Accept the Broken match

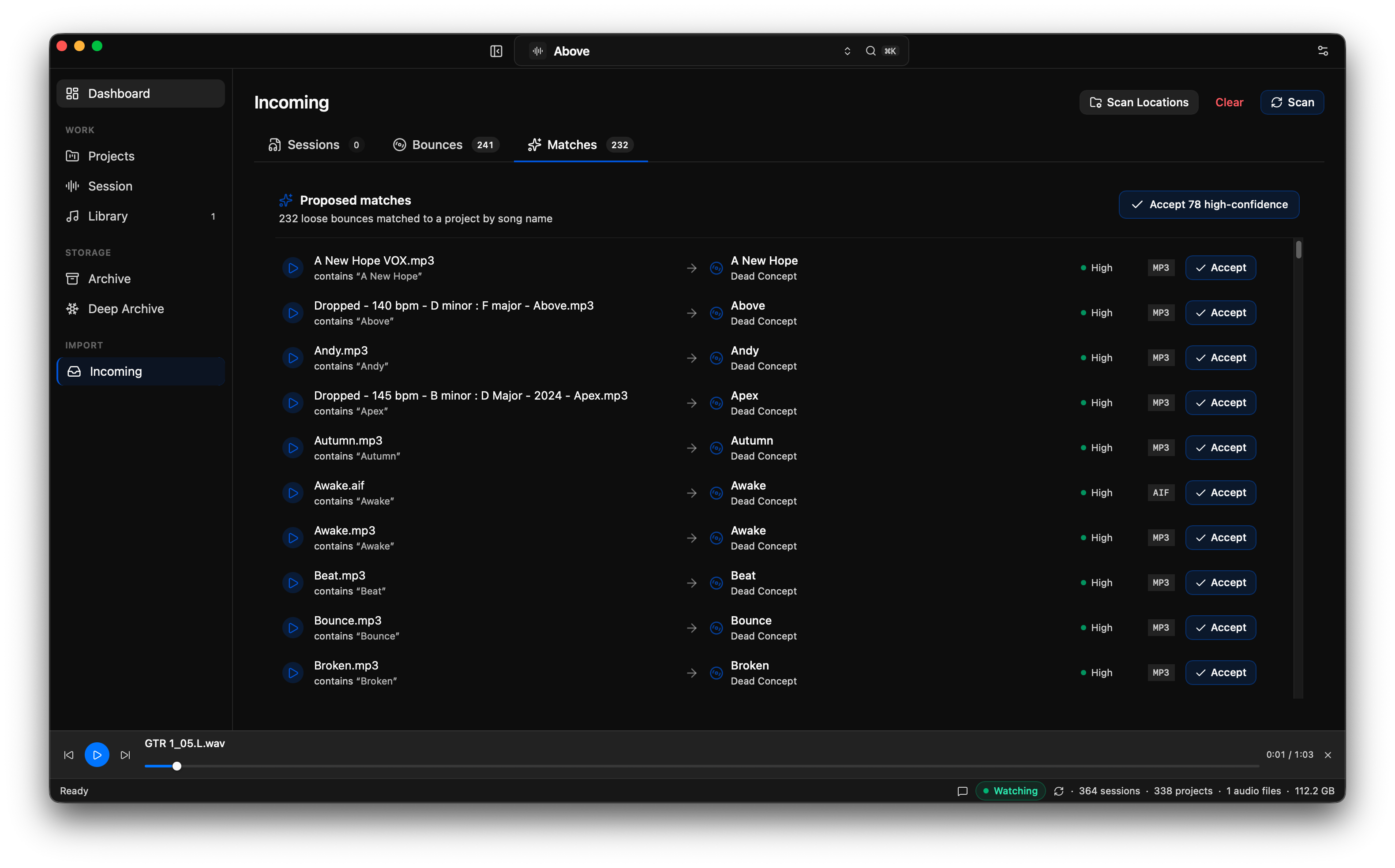click(x=1220, y=672)
